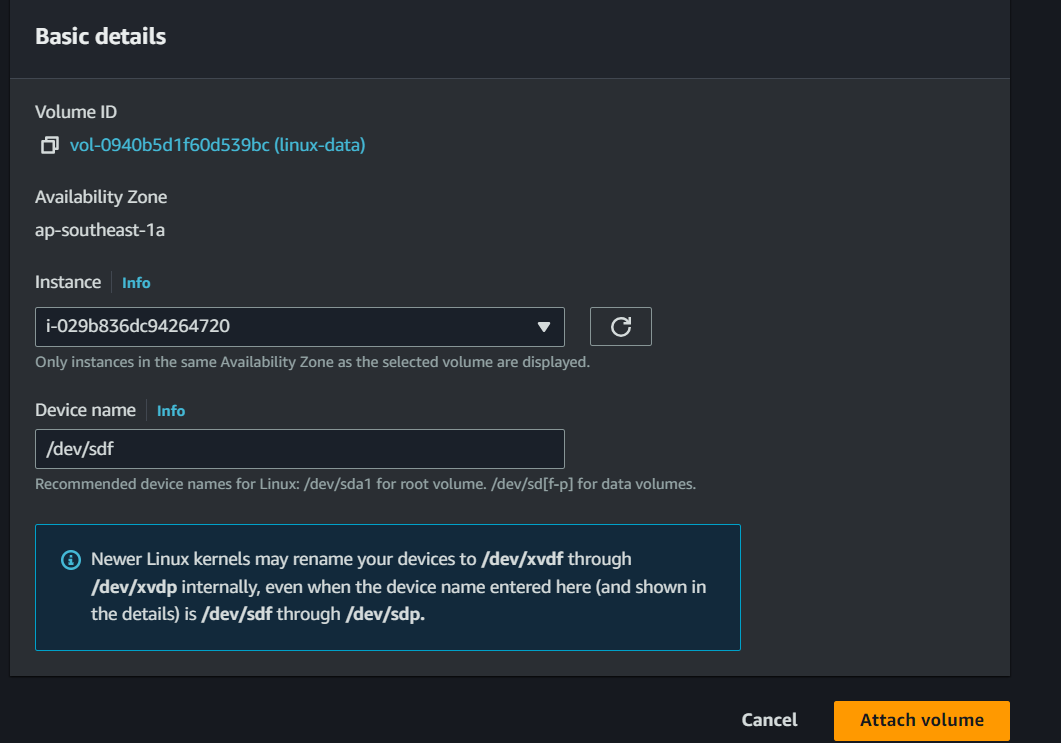Click the Basic details heading

pos(100,37)
